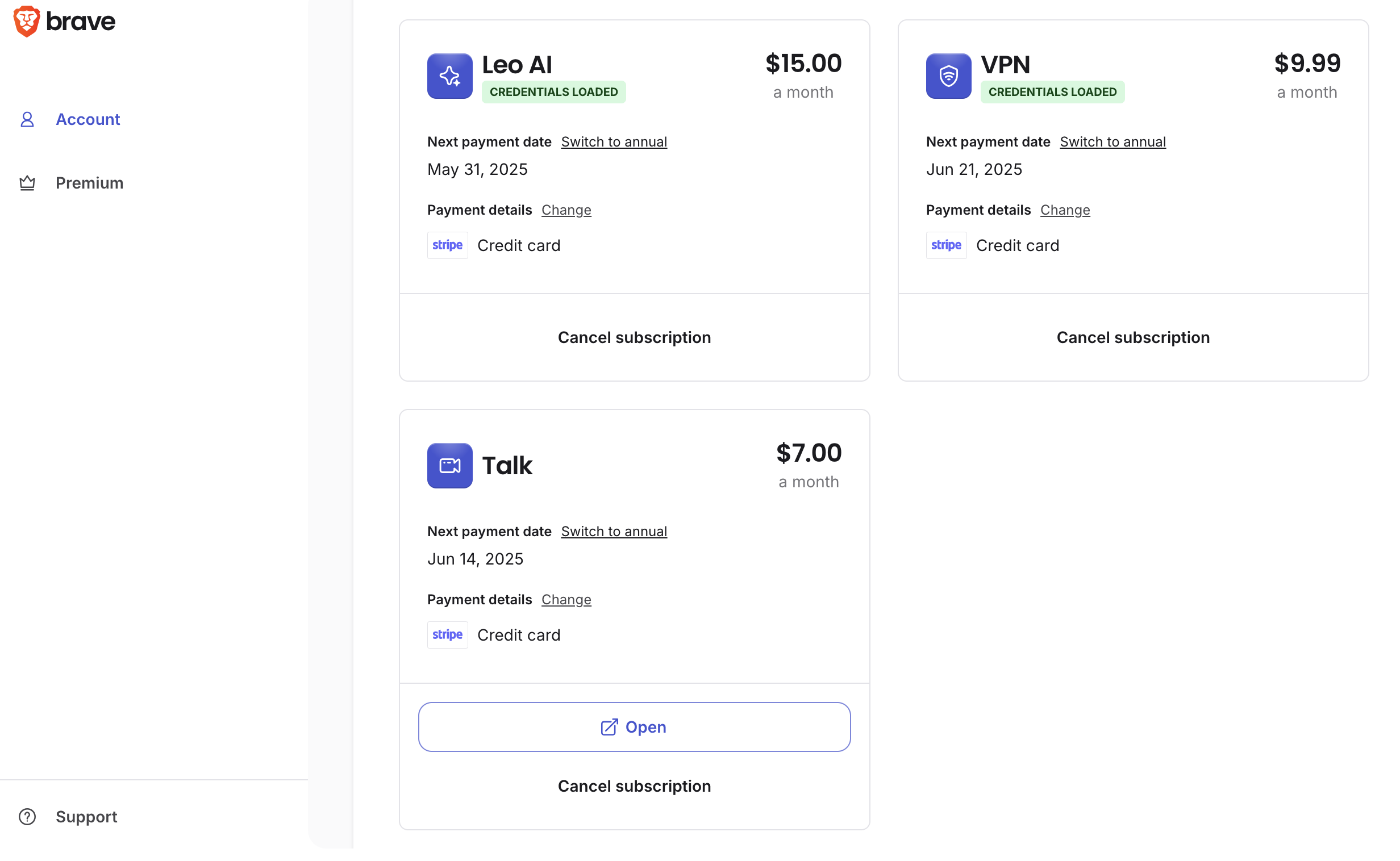The image size is (1400, 861).
Task: Click 'a month' under the $7.00 price
Action: (809, 482)
